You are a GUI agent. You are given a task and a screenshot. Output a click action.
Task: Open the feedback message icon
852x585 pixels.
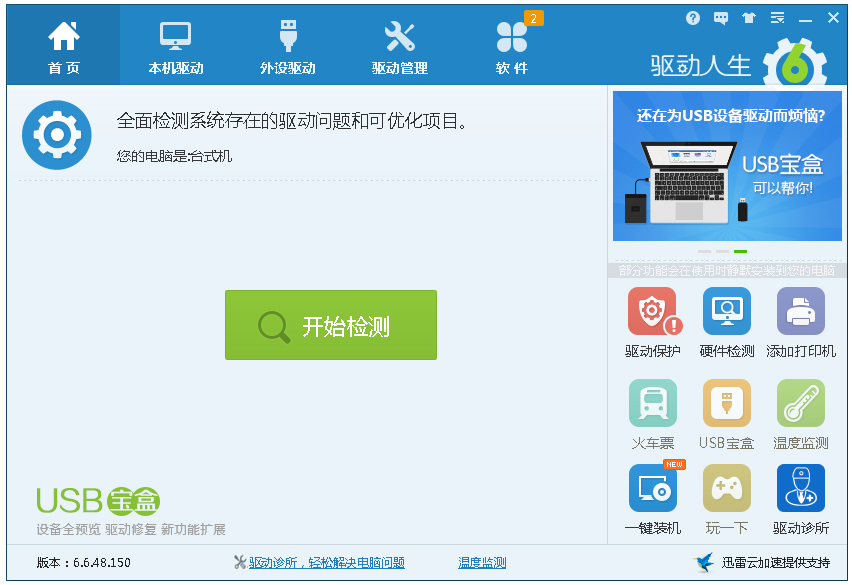[721, 18]
